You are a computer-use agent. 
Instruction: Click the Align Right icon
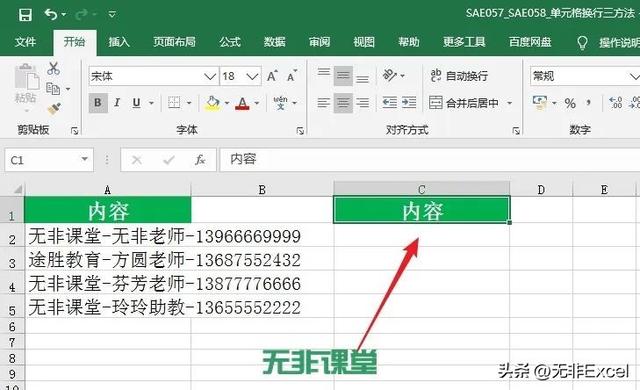point(362,103)
